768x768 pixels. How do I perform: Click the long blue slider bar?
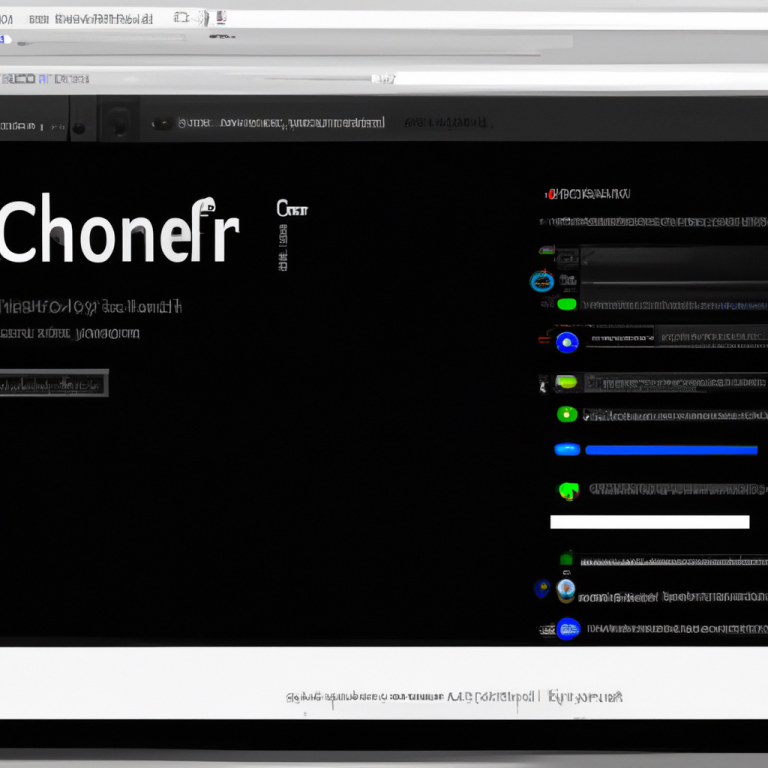tap(670, 450)
